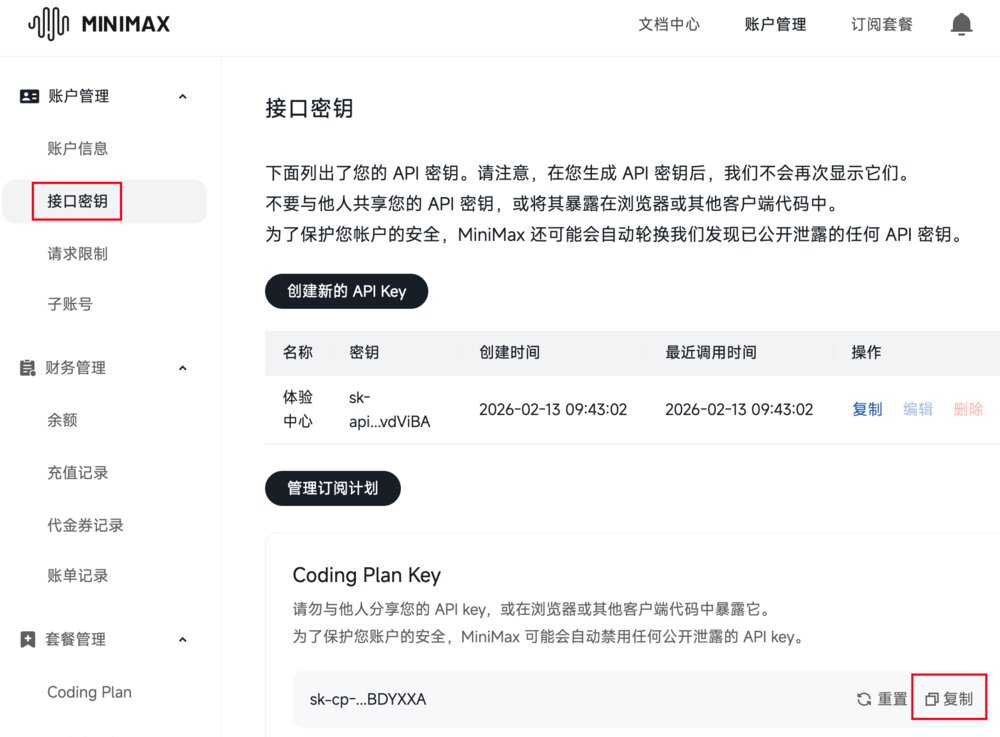Click the MiniMax logo

point(99,24)
